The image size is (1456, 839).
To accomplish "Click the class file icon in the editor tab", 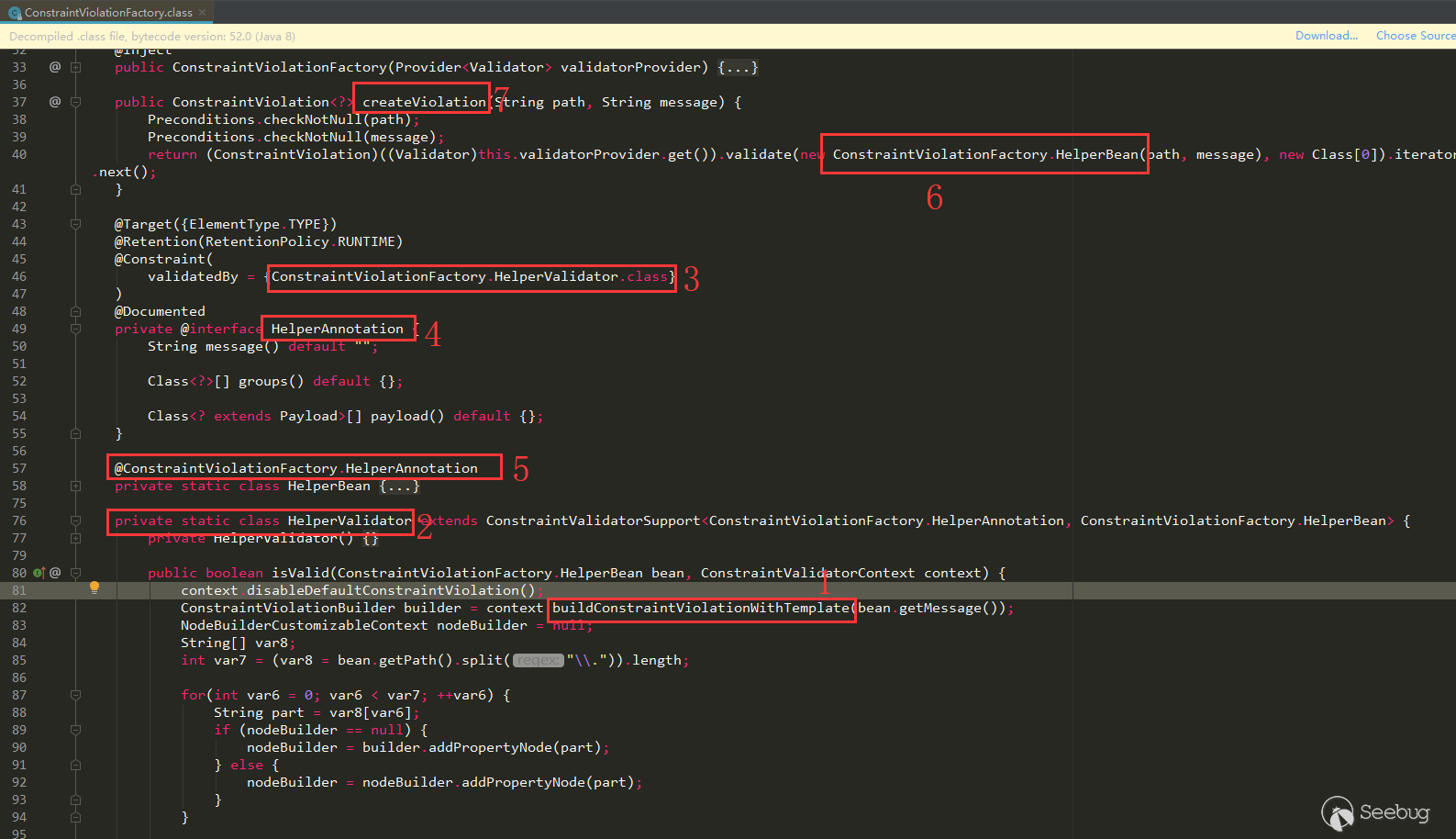I will [15, 13].
